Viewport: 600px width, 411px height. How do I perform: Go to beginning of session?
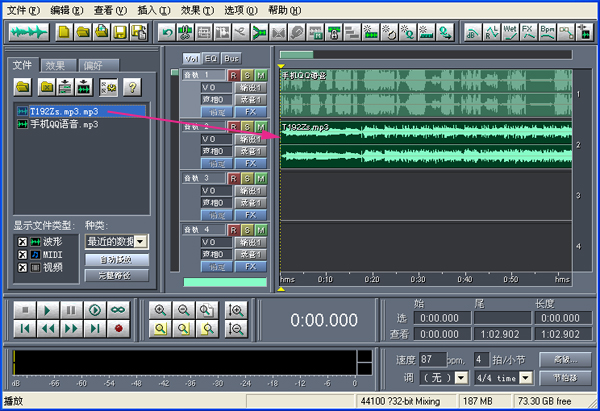[x=25, y=329]
